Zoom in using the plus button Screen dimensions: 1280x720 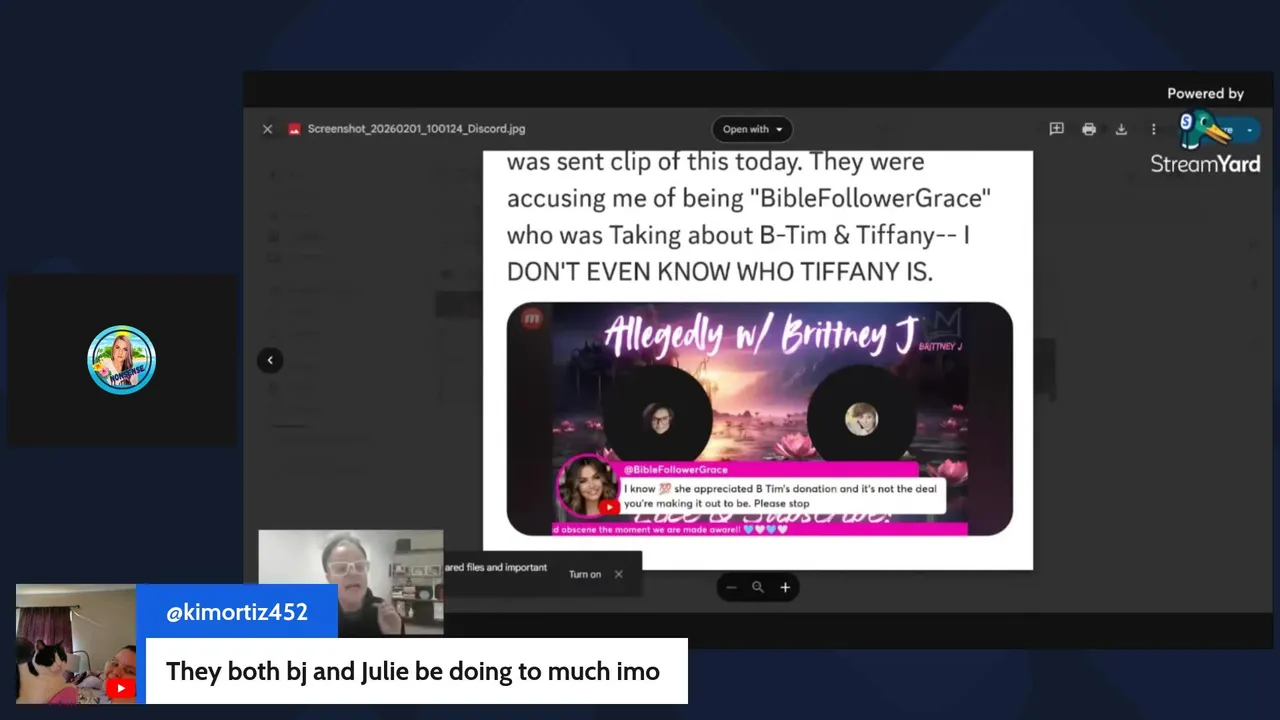[x=785, y=587]
